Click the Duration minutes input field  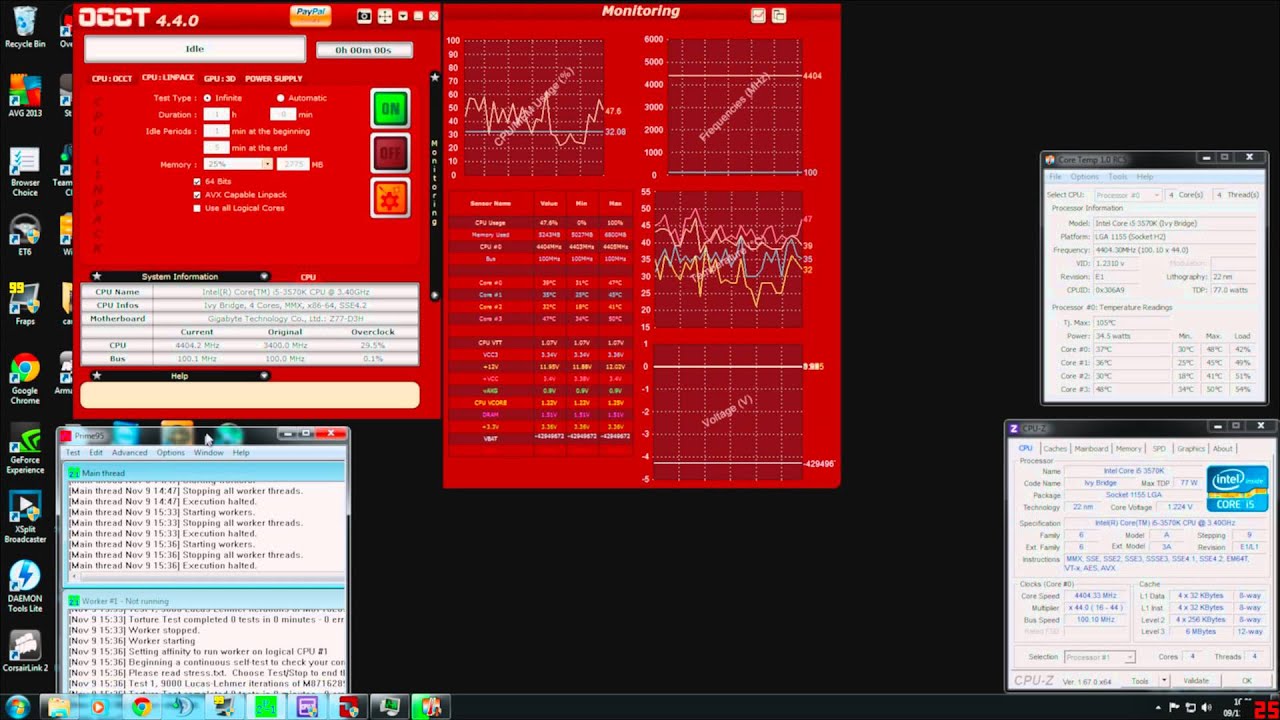click(x=283, y=114)
